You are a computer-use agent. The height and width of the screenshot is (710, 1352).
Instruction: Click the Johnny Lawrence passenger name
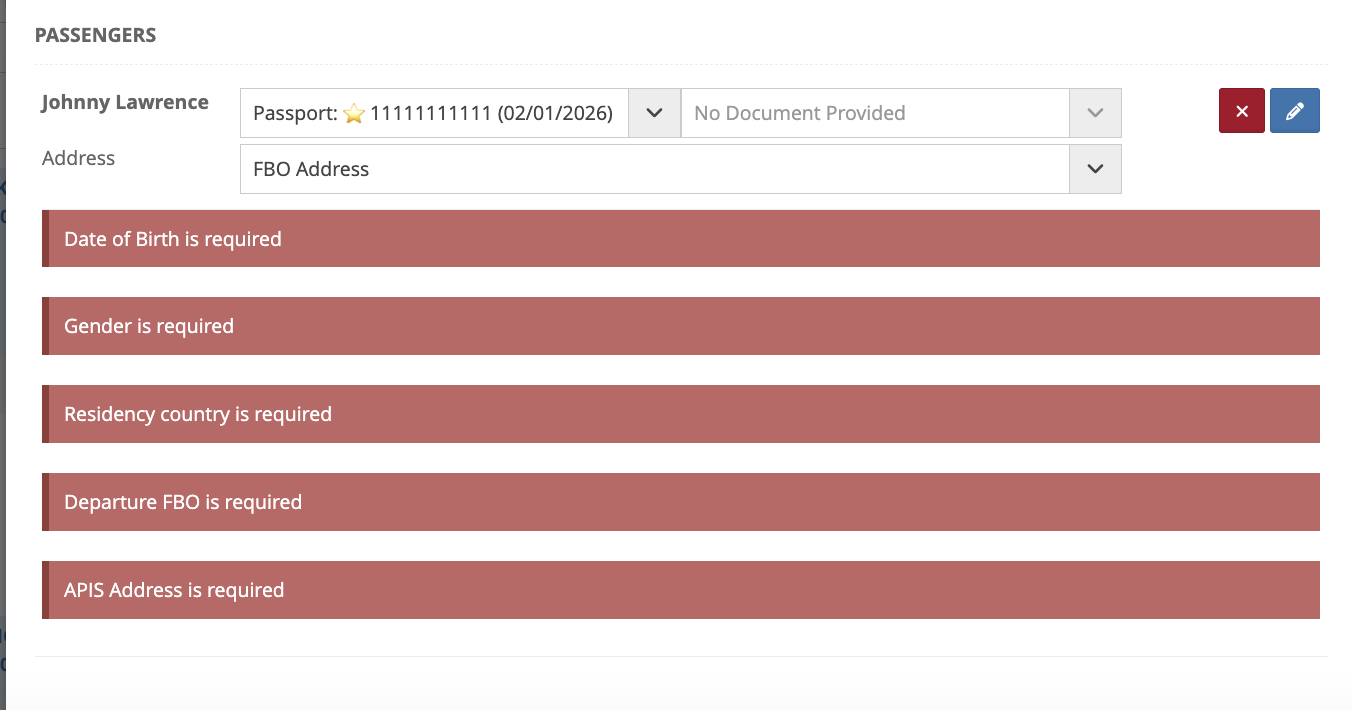(125, 102)
